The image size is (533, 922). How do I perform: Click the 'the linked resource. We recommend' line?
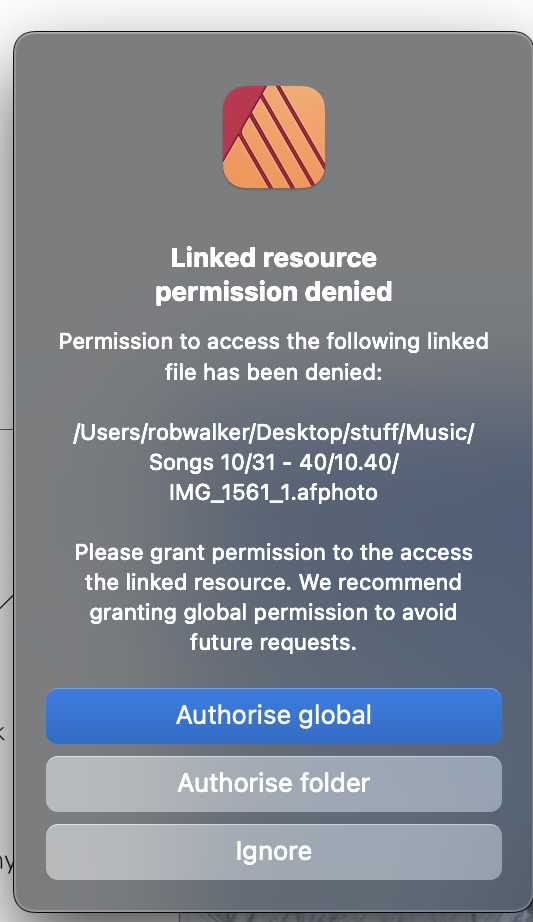tap(274, 582)
